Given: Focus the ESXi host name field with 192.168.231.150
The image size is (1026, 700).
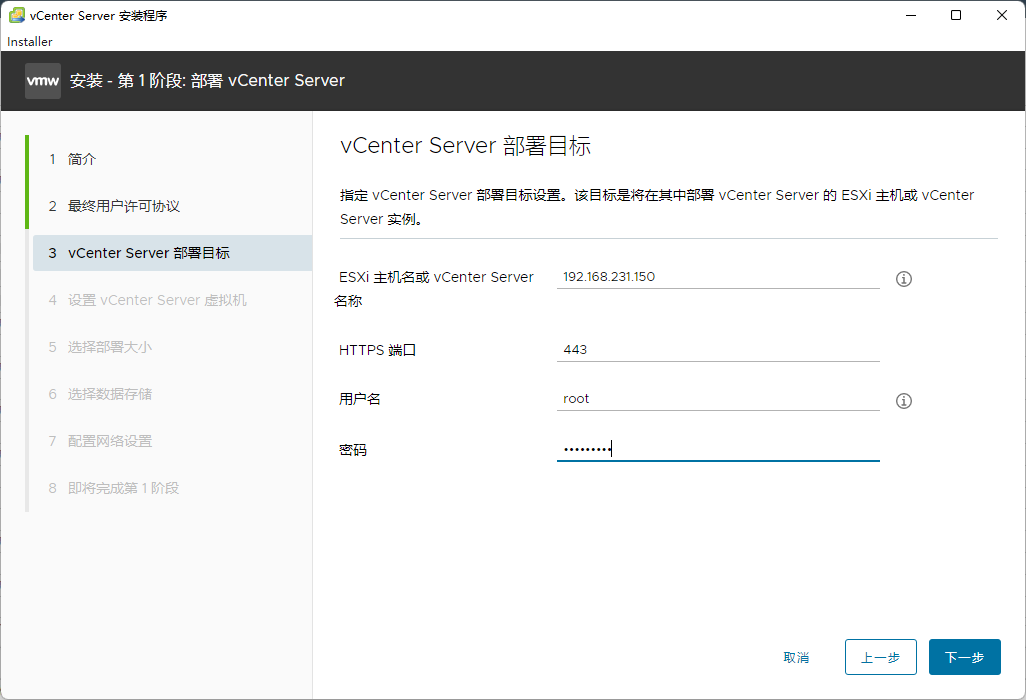Looking at the screenshot, I should pyautogui.click(x=718, y=277).
